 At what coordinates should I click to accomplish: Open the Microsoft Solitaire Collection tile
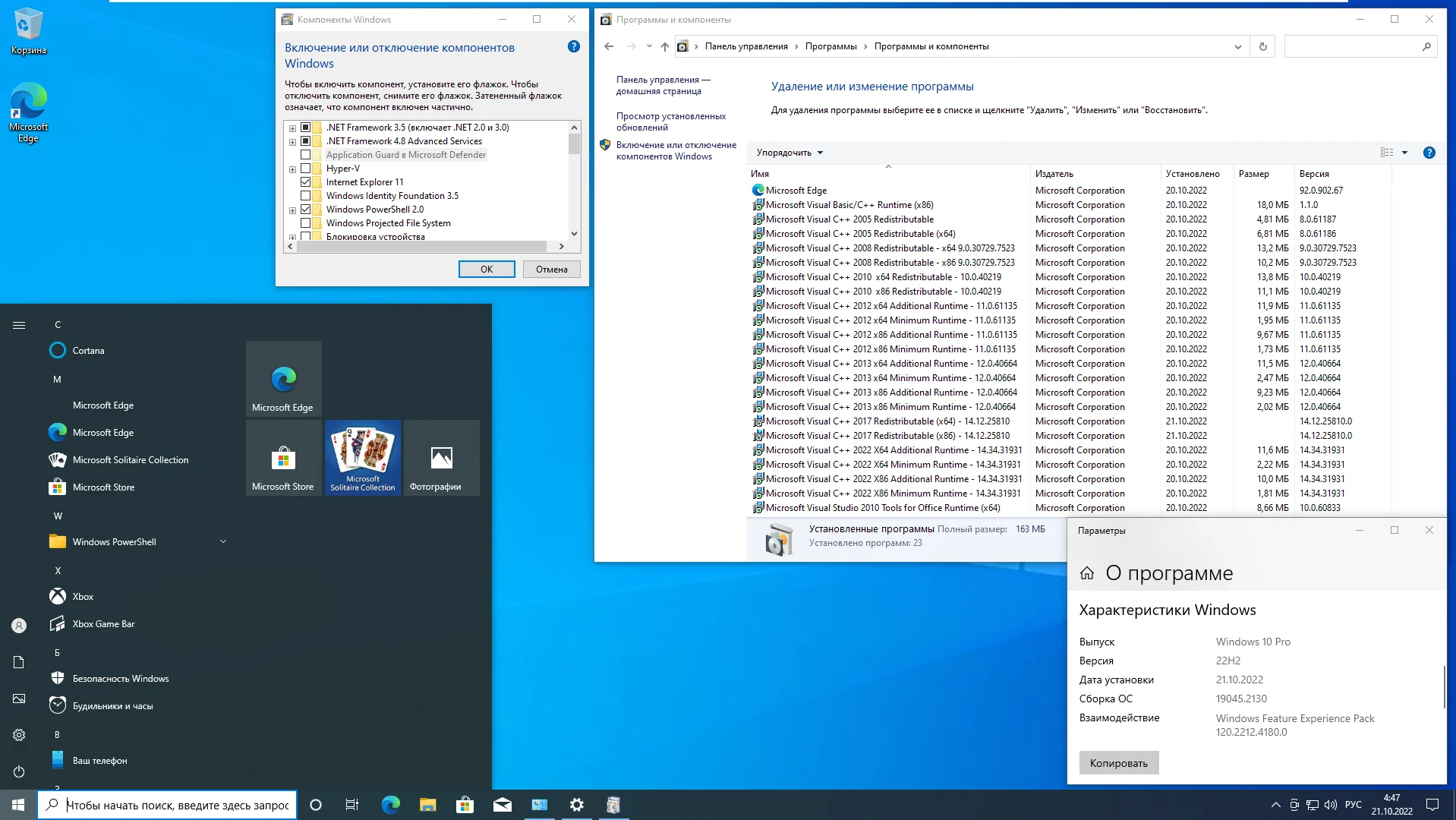[363, 457]
